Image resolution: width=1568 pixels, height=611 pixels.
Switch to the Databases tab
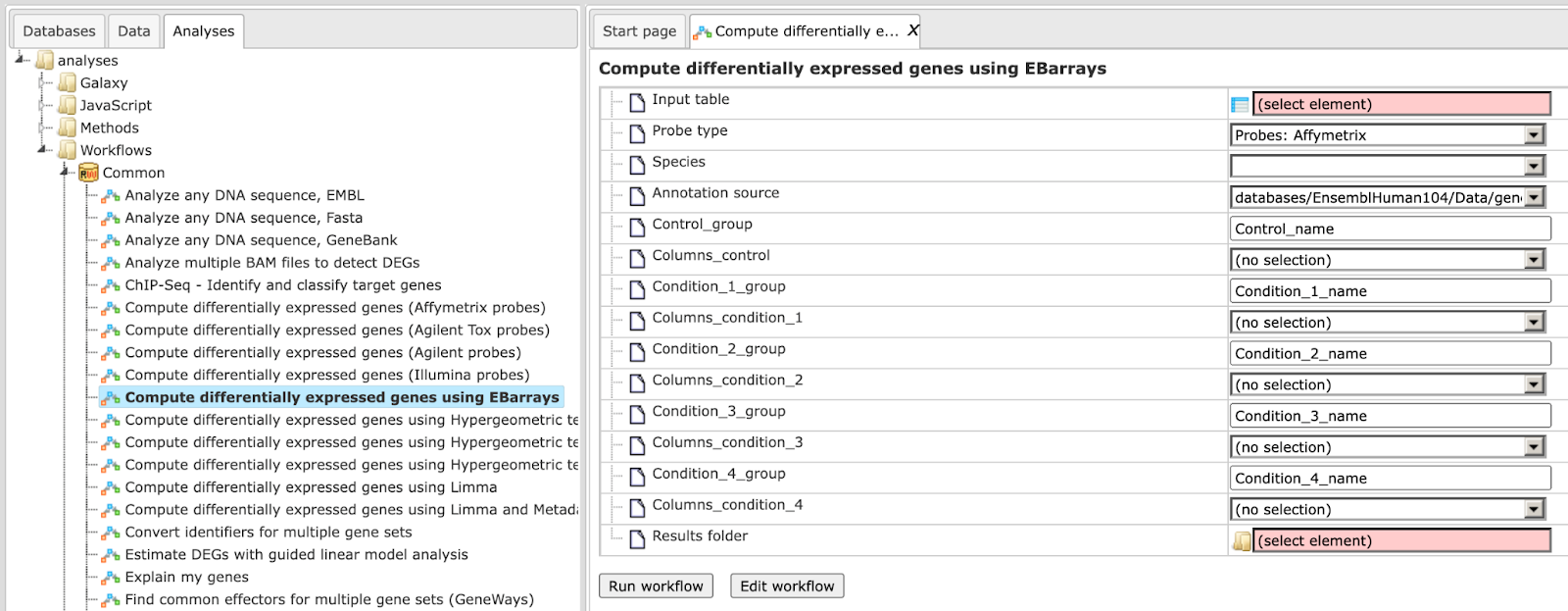point(59,30)
